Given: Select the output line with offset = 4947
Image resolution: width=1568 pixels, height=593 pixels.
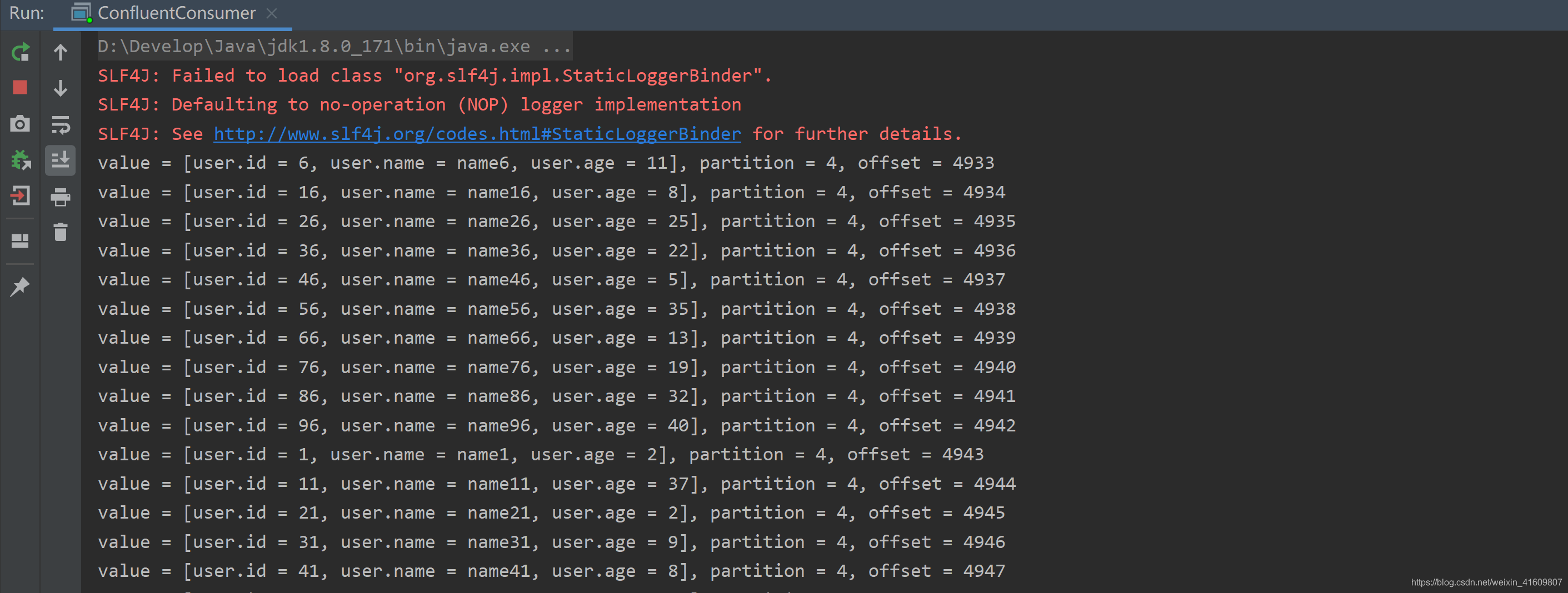Looking at the screenshot, I should pos(552,571).
